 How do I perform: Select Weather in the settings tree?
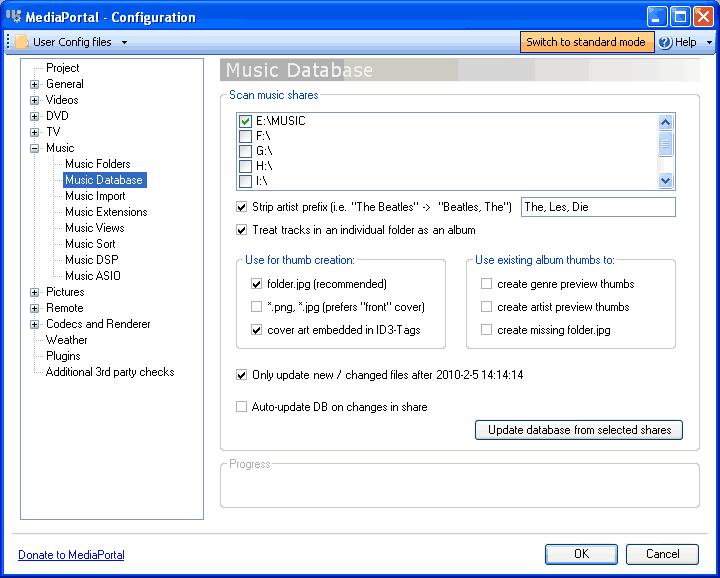coord(67,340)
